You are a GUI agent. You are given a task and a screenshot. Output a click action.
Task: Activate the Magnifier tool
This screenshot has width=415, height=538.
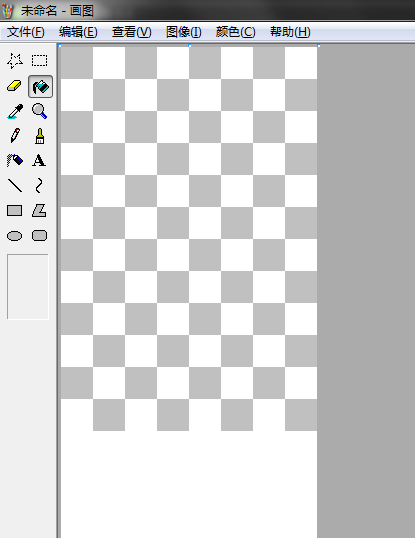[x=40, y=112]
